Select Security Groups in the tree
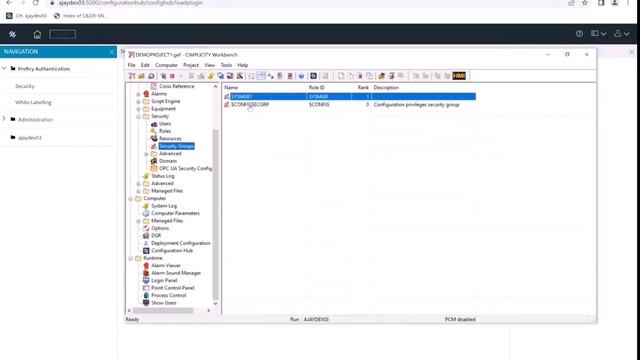This screenshot has height=360, width=640. coord(176,146)
